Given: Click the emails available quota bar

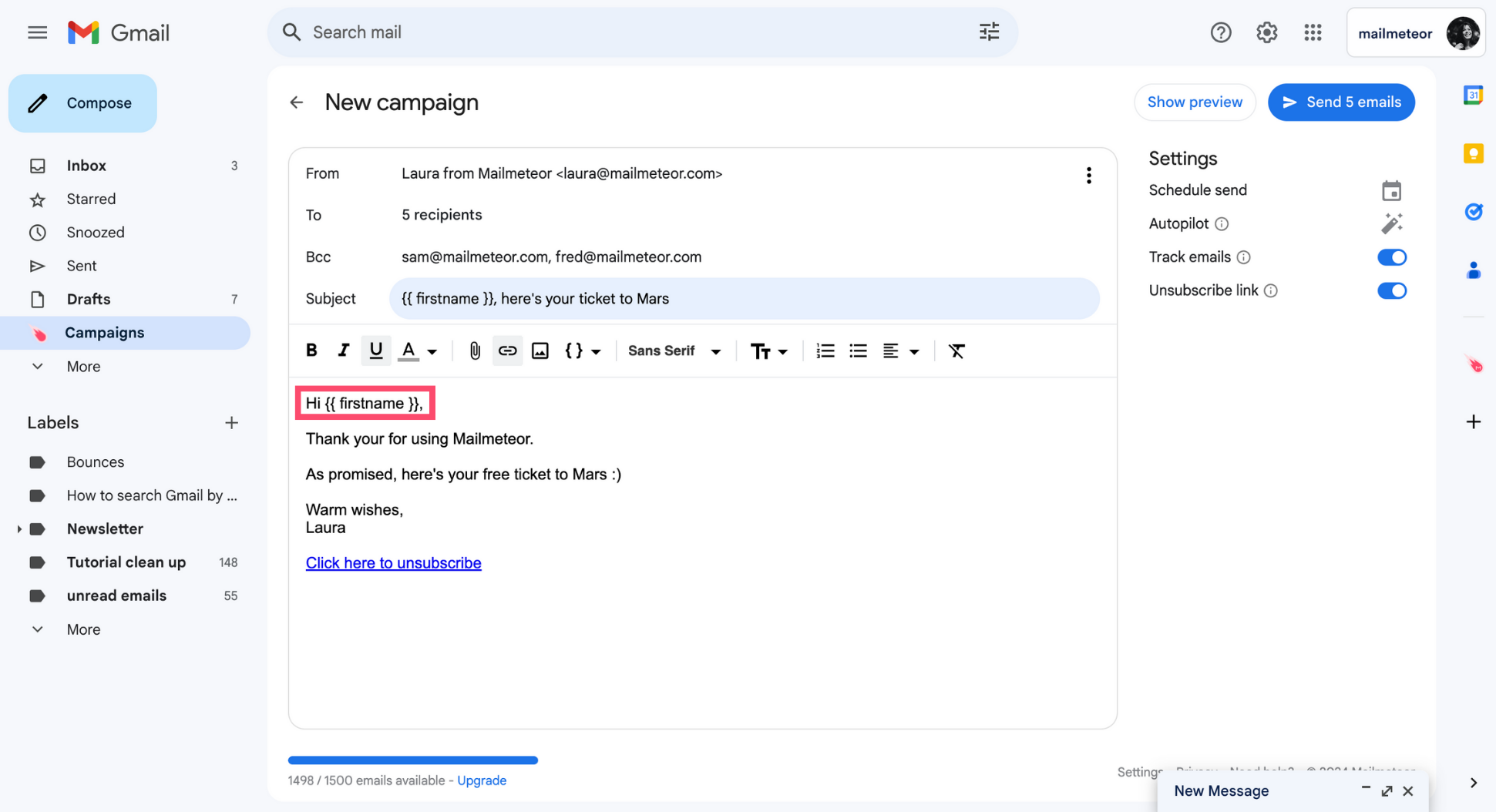Looking at the screenshot, I should 413,760.
